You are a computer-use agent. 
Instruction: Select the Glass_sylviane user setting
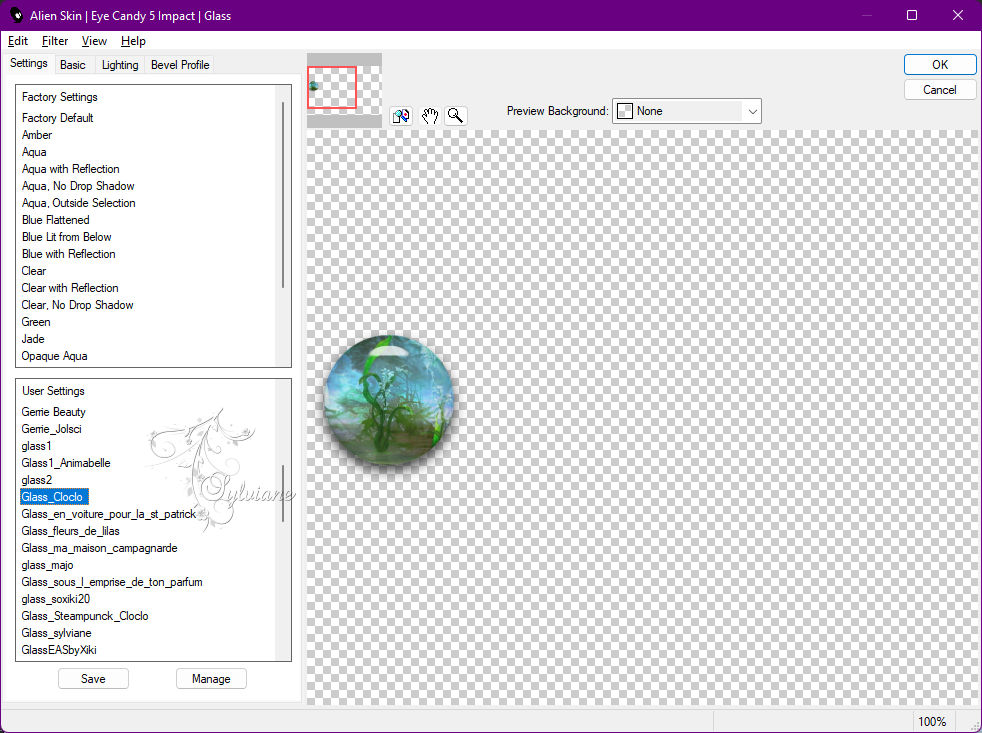[56, 633]
